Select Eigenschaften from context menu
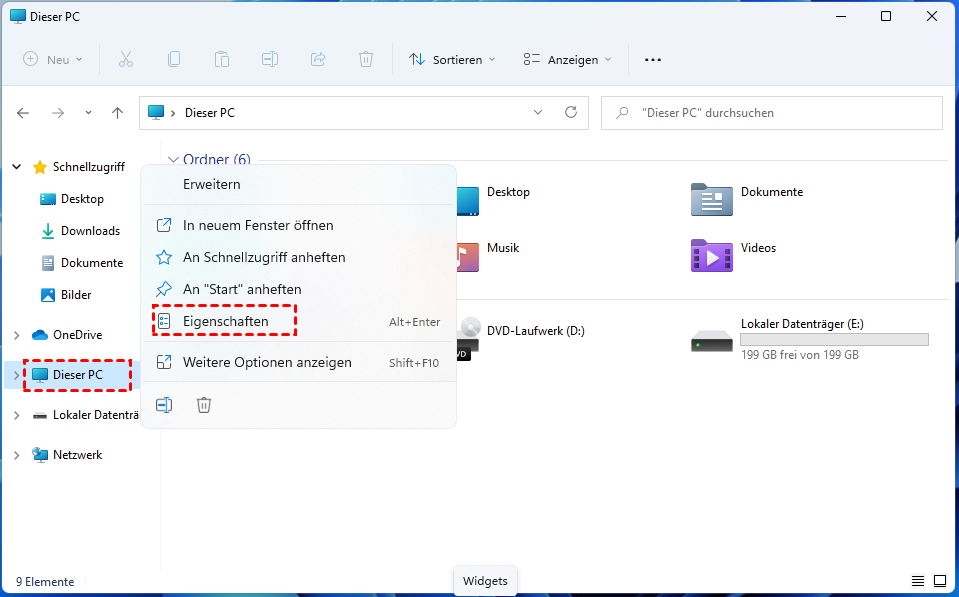Screen dimensions: 959x597 (225, 322)
